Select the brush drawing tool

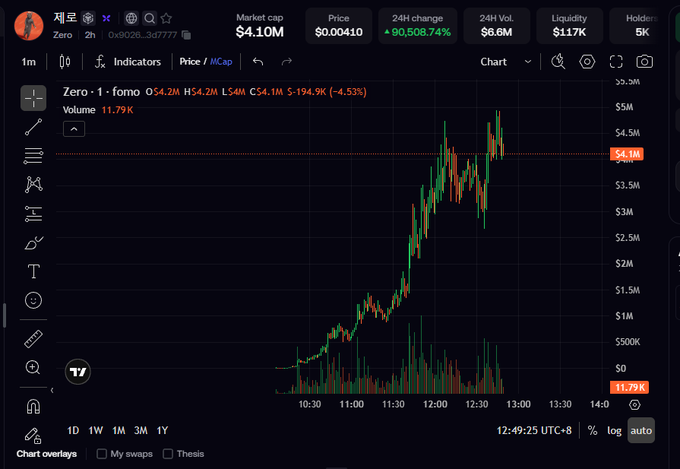tap(33, 243)
